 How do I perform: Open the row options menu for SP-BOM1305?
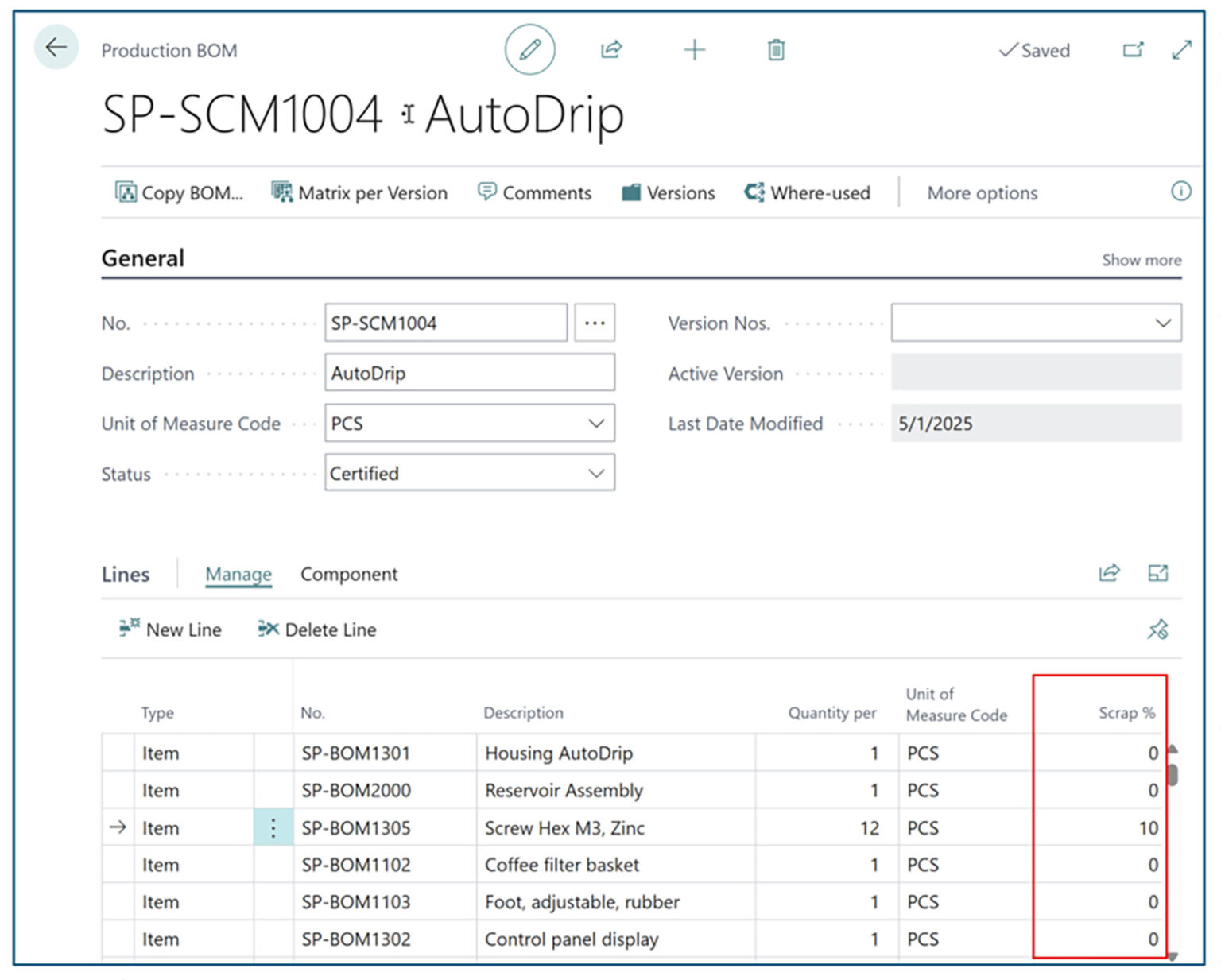pyautogui.click(x=273, y=827)
